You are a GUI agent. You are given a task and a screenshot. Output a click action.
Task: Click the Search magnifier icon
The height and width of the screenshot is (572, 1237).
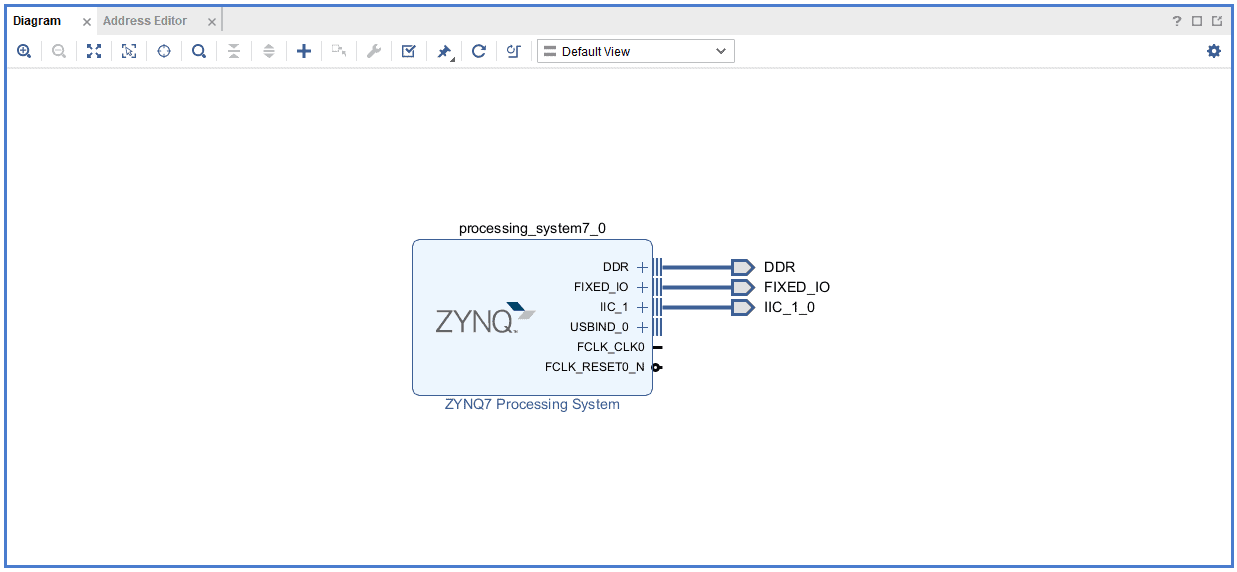point(199,51)
